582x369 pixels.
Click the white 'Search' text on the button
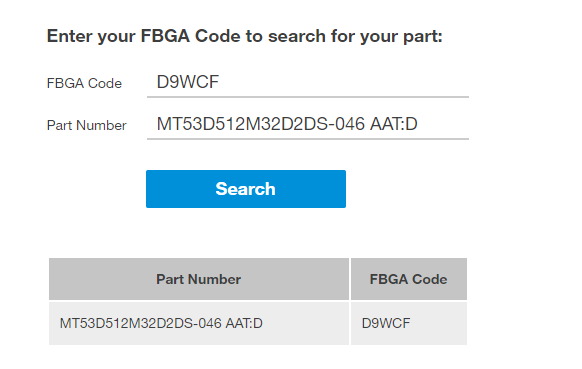pyautogui.click(x=246, y=189)
